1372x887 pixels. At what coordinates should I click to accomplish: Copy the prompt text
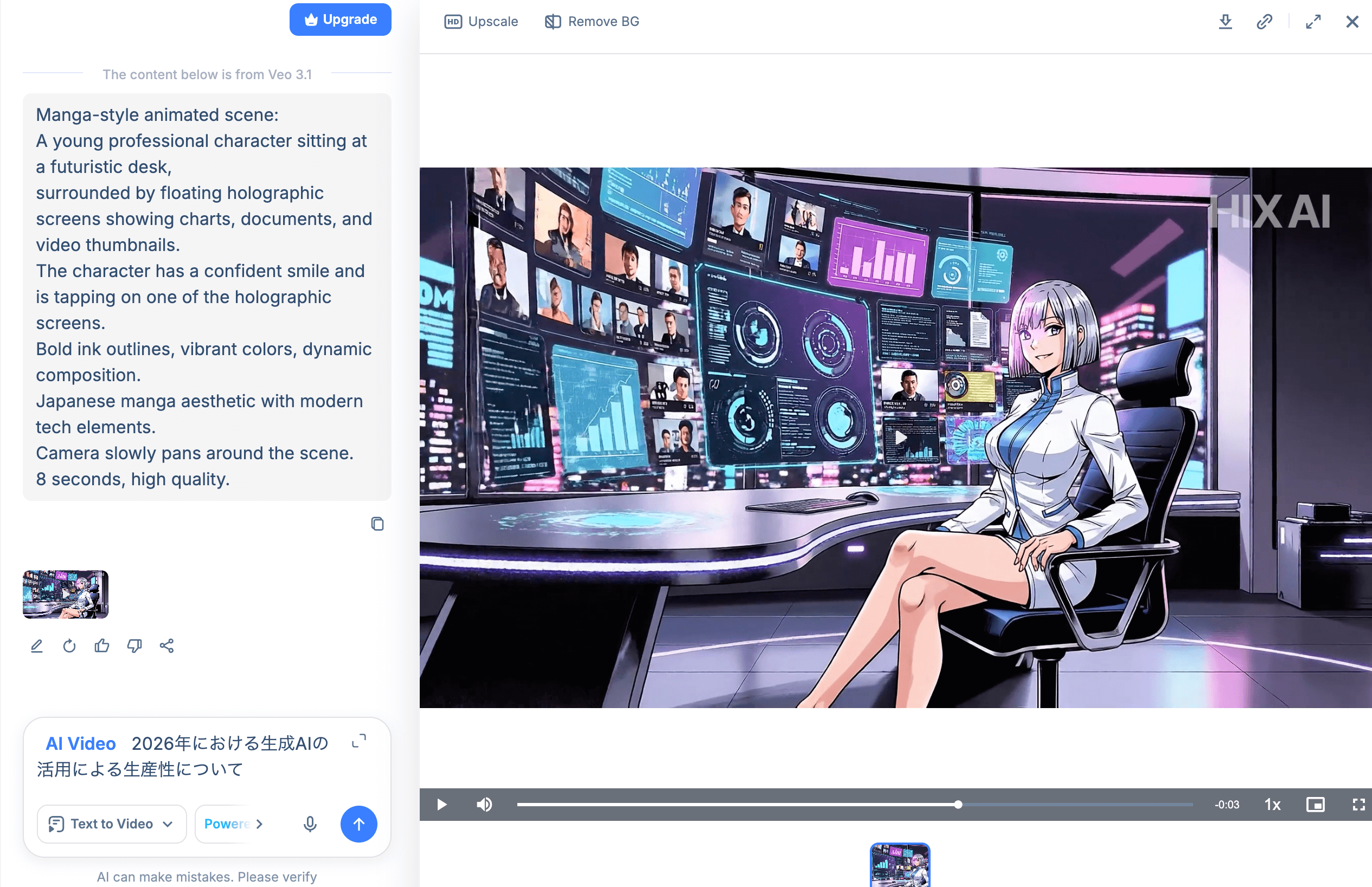click(x=377, y=524)
